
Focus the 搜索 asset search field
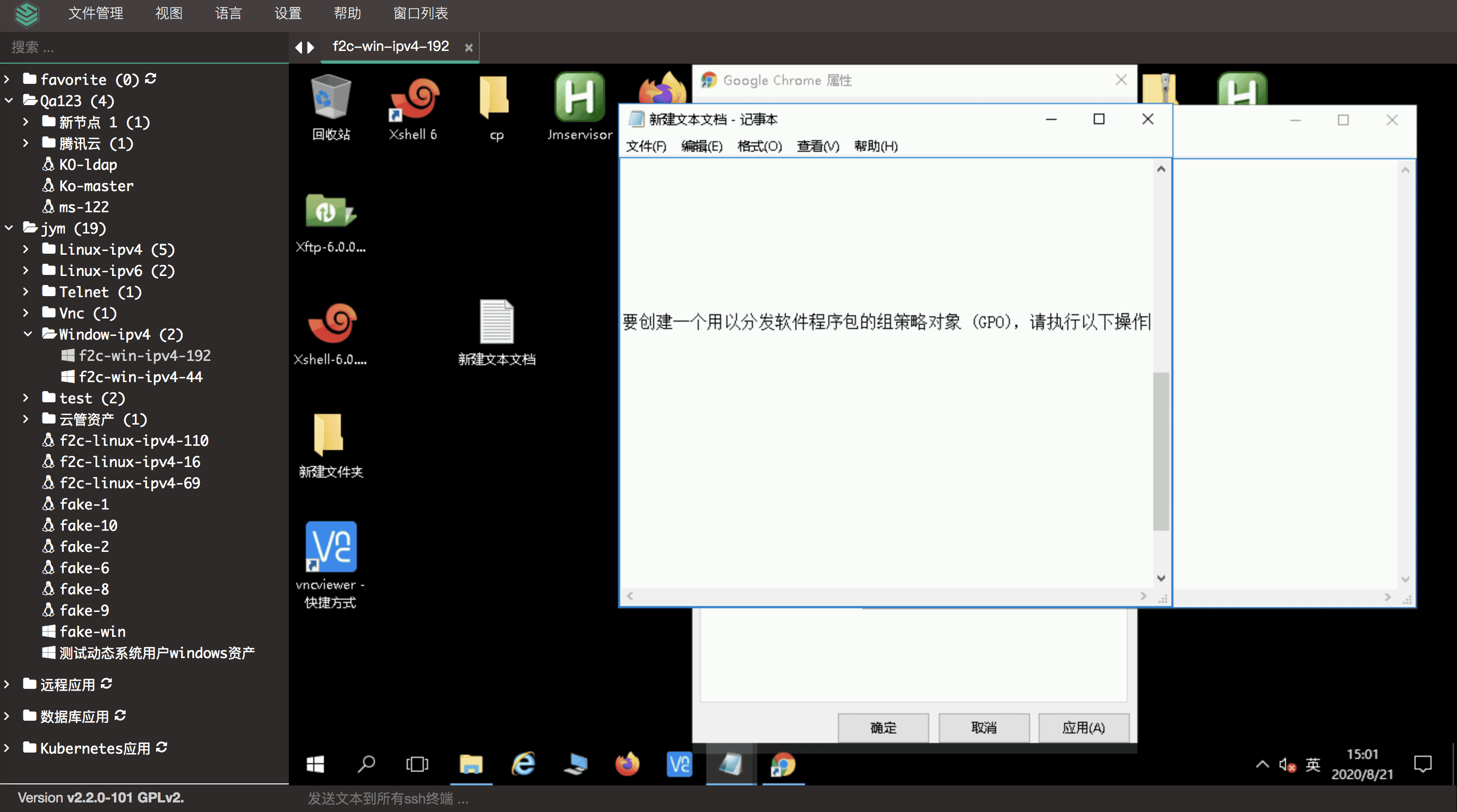point(144,47)
